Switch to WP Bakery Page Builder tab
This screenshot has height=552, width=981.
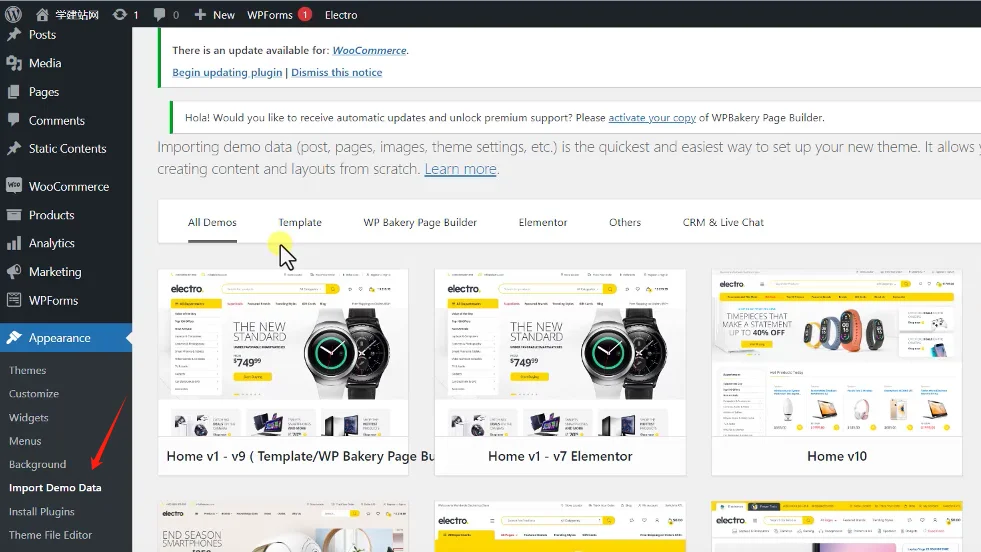tap(420, 222)
